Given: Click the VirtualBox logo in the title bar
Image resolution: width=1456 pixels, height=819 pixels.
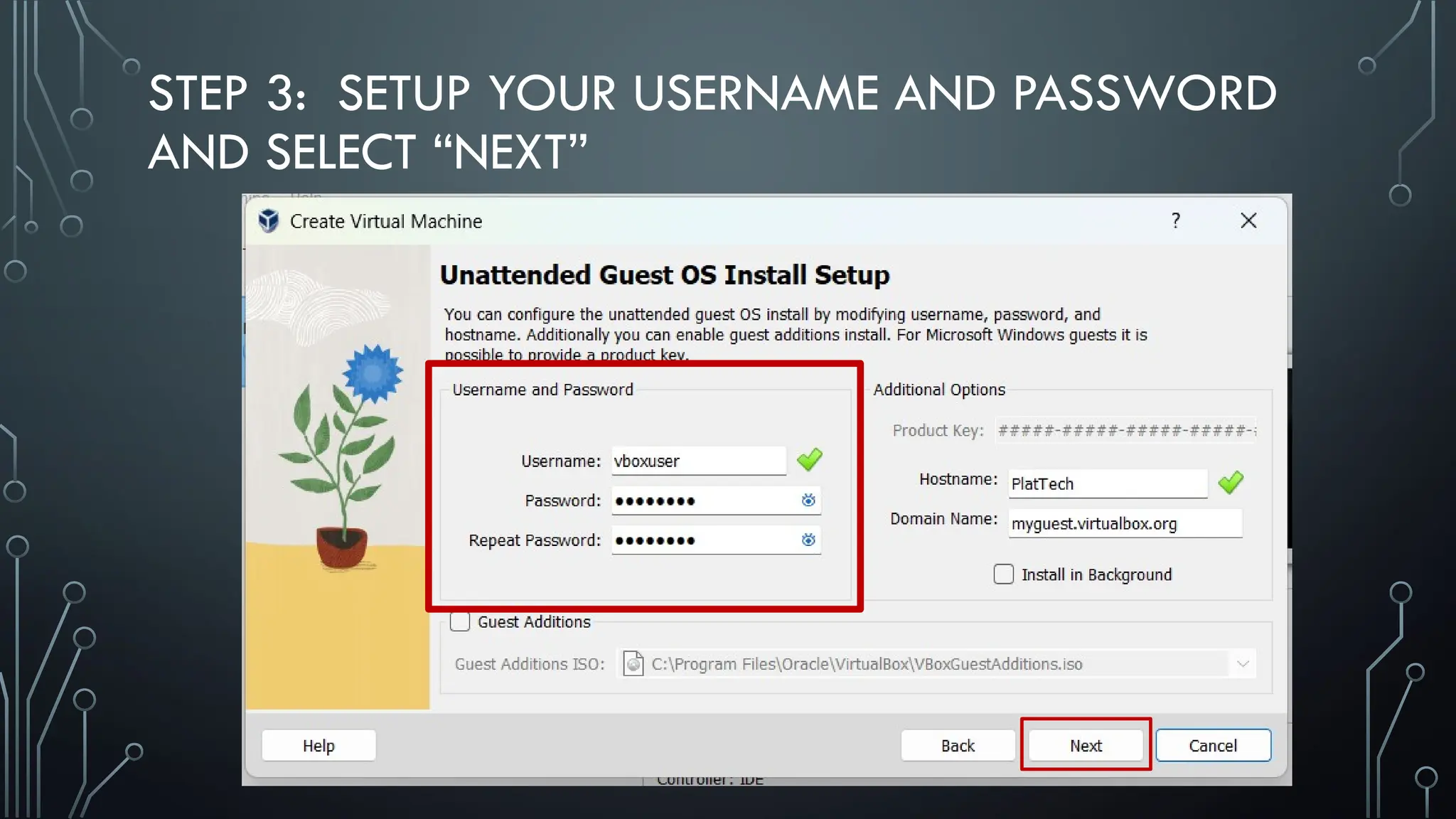Looking at the screenshot, I should point(269,221).
